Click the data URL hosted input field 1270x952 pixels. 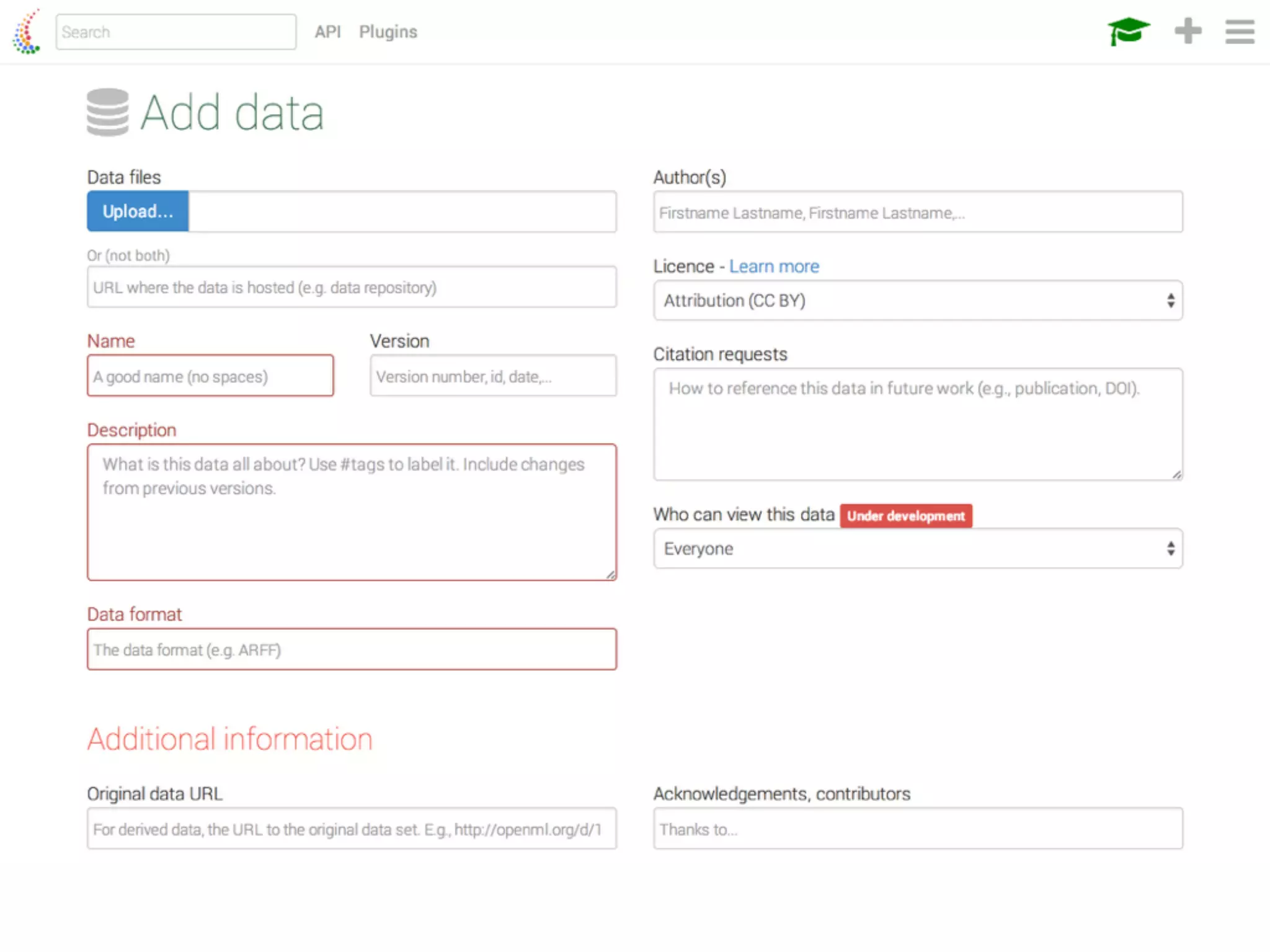[351, 288]
